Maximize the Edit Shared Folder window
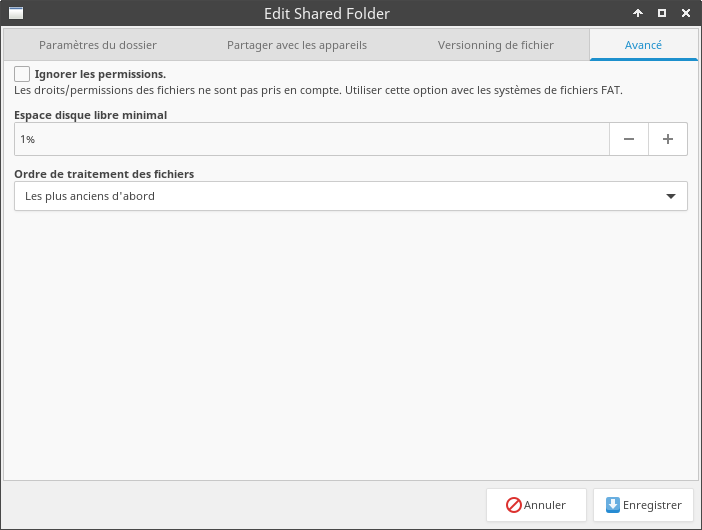This screenshot has height=530, width=702. pyautogui.click(x=662, y=13)
